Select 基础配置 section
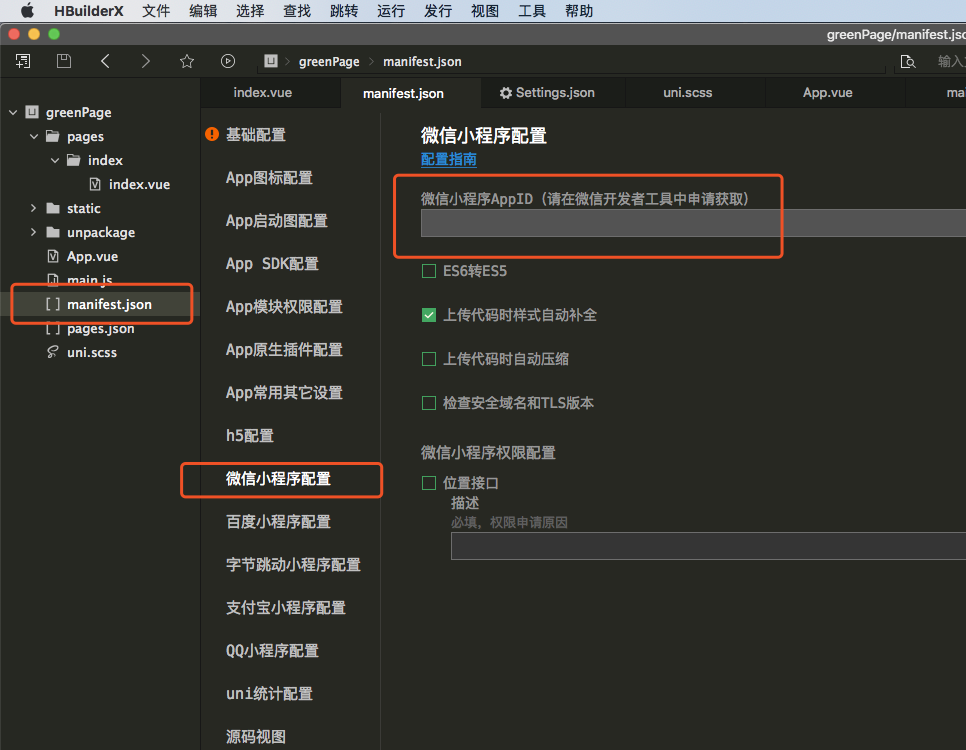 (256, 134)
